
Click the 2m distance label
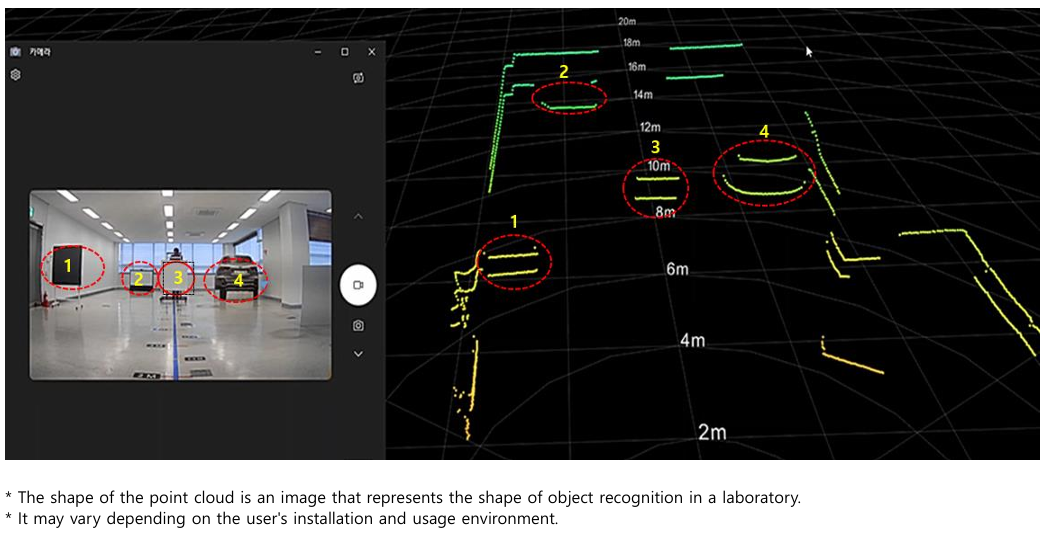coord(711,431)
